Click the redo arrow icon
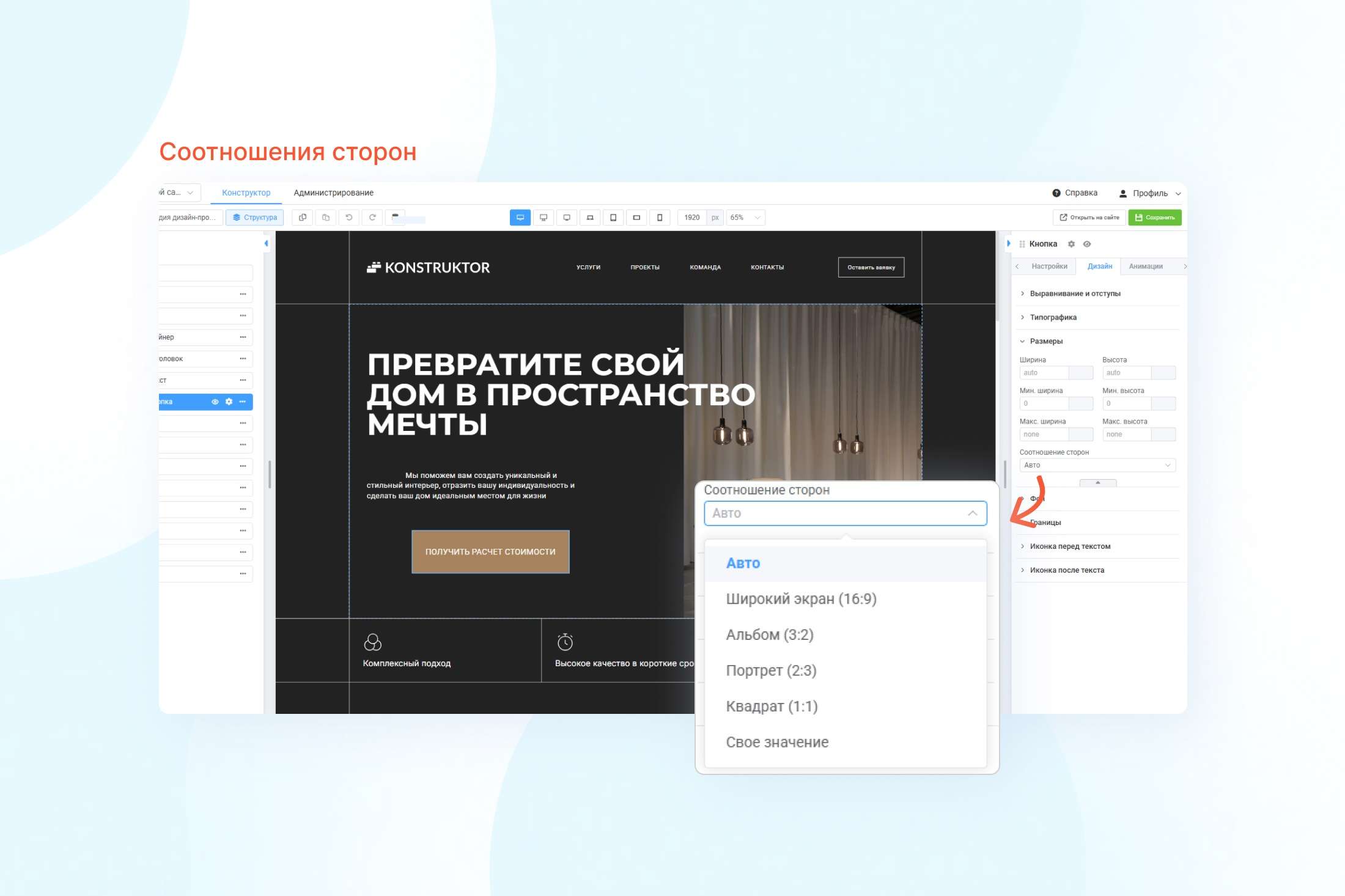1345x896 pixels. coord(372,218)
